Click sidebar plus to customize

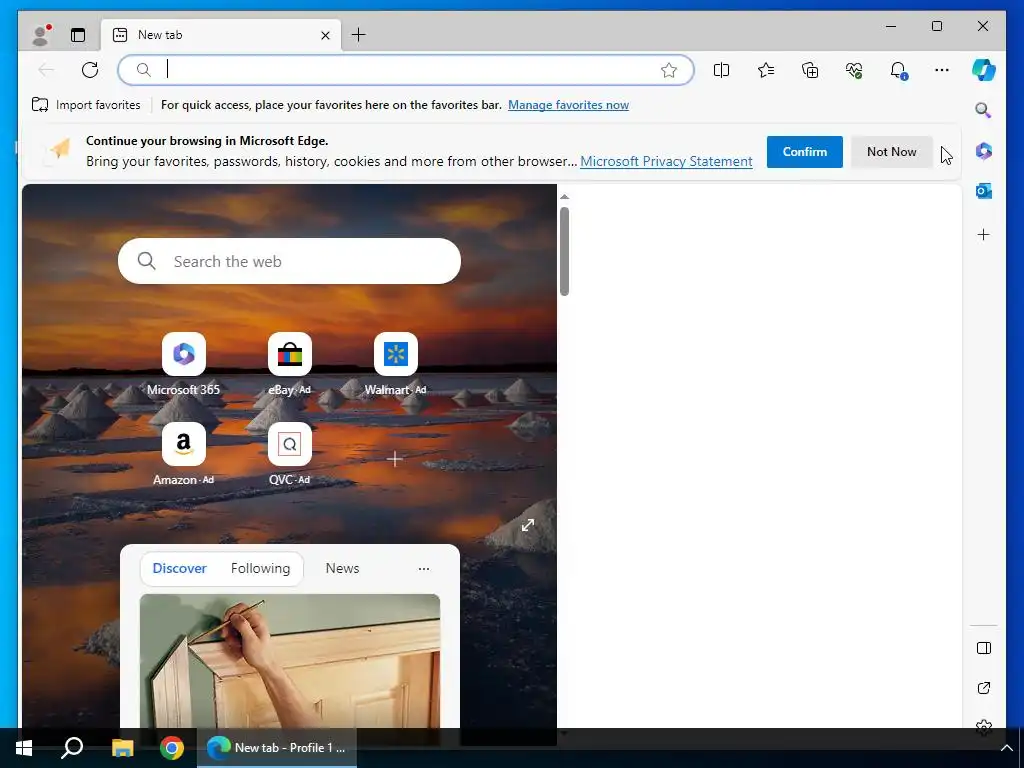[x=984, y=234]
